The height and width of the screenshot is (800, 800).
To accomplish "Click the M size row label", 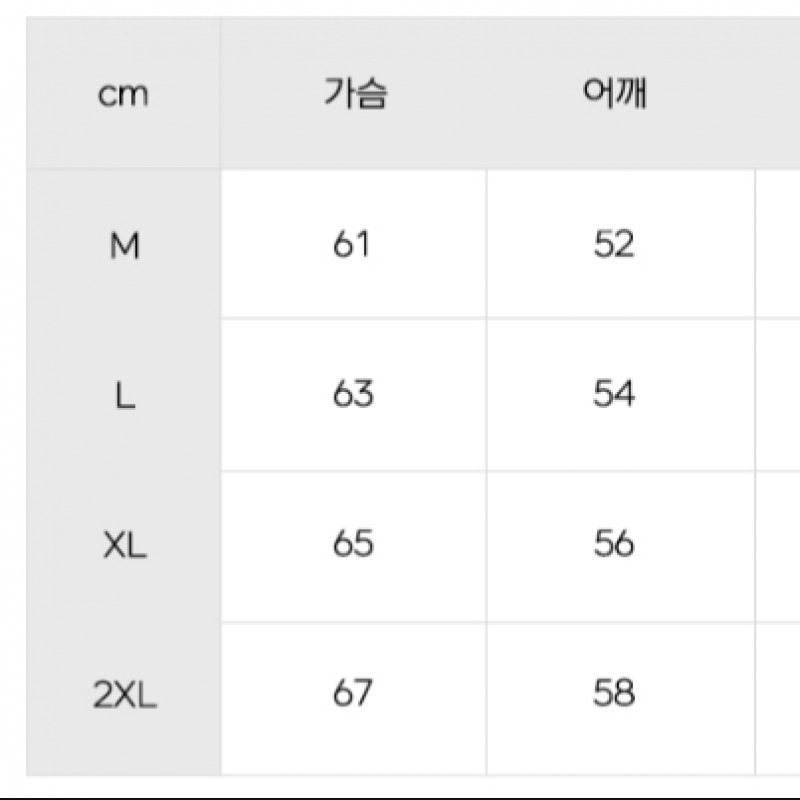I will click(x=123, y=245).
